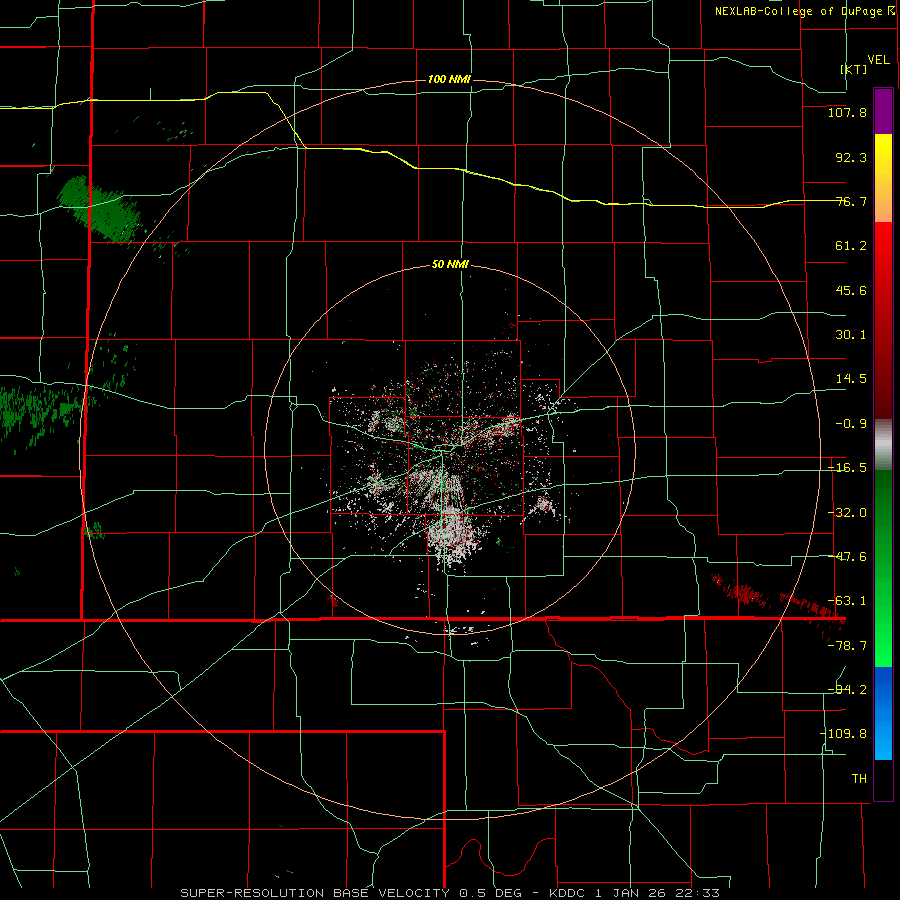Select the 92.3 velocity scale value
The image size is (900, 900).
tap(851, 157)
